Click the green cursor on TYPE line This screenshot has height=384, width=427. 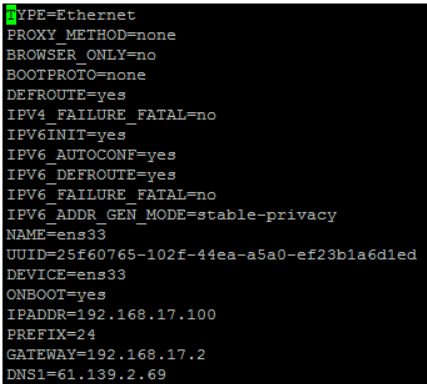[x=11, y=15]
